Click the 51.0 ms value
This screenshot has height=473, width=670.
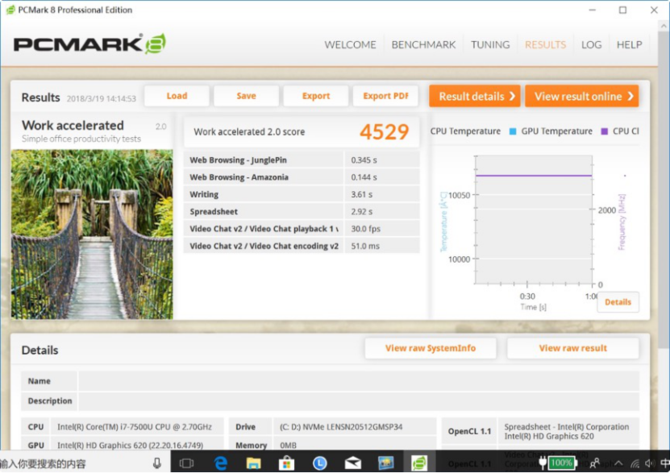coord(365,246)
